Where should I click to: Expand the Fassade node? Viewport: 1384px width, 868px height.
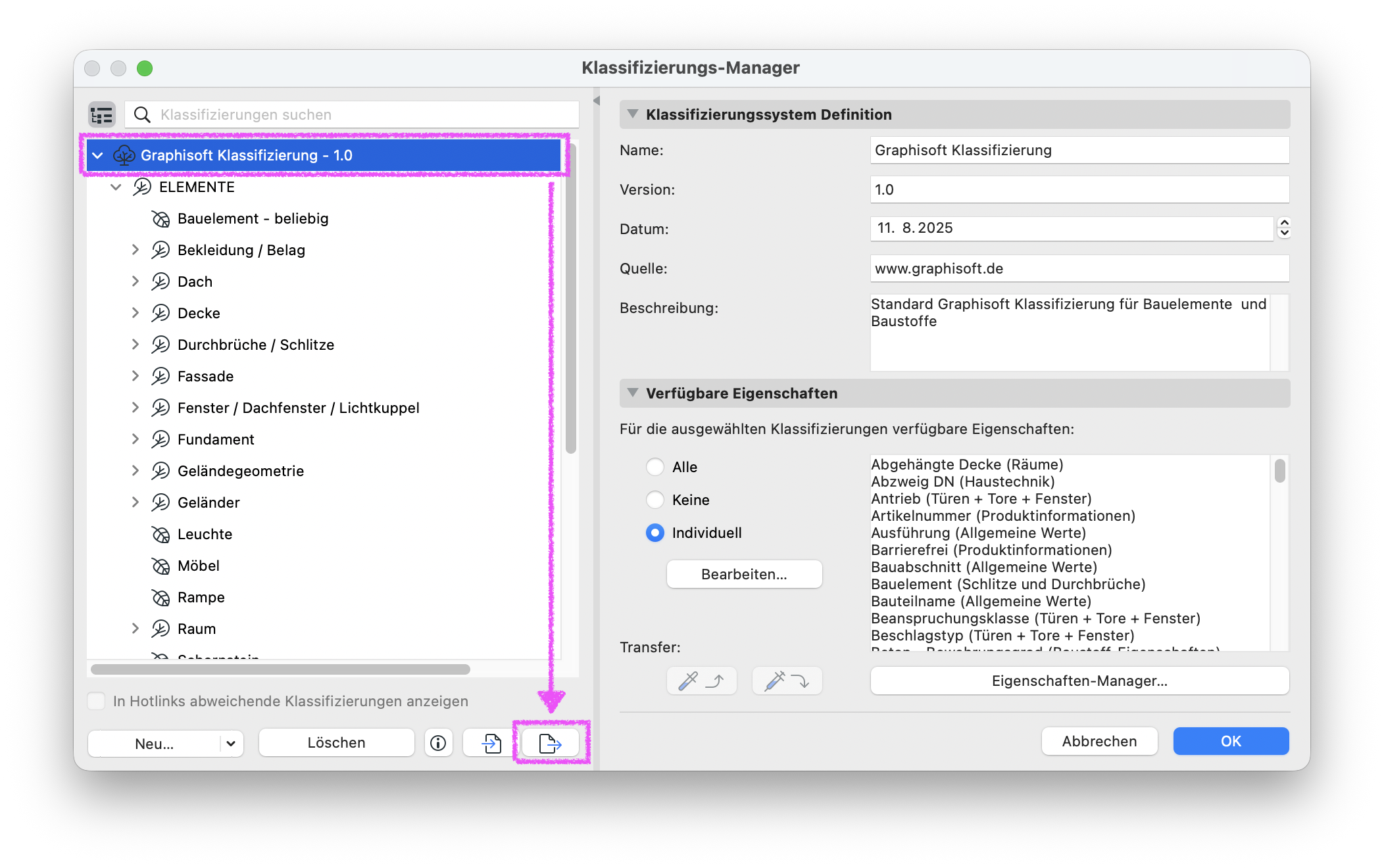point(135,376)
